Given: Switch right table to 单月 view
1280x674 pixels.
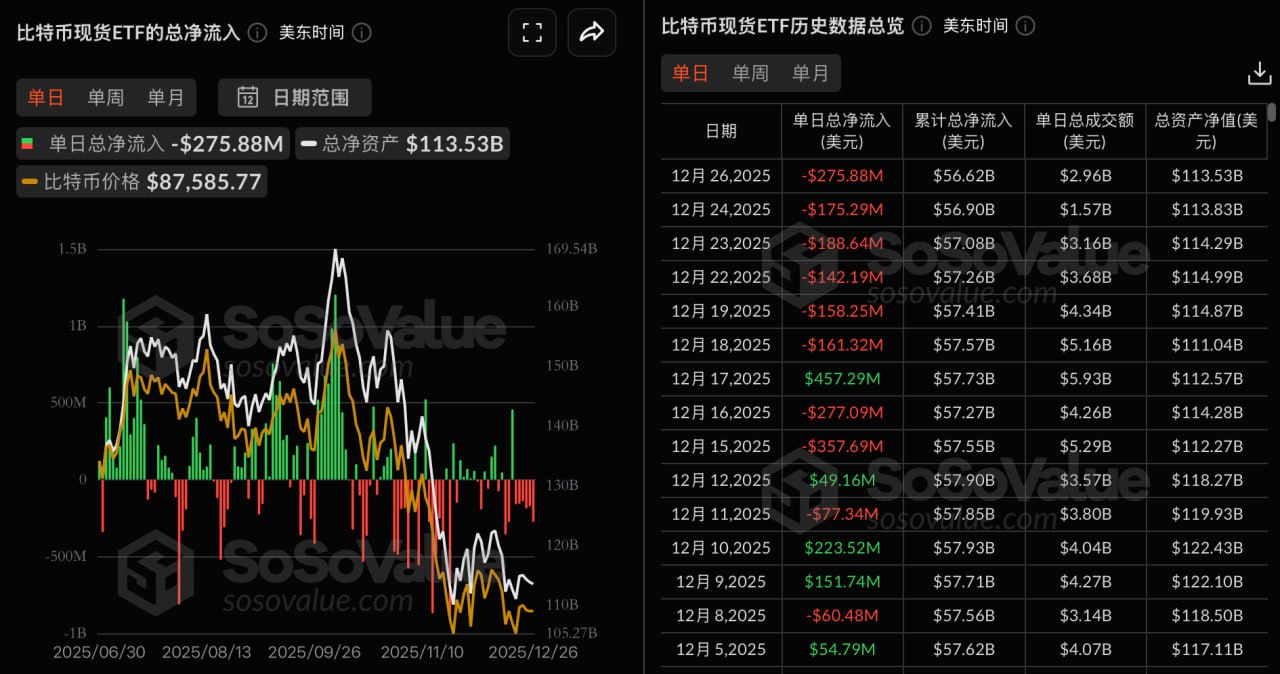Looking at the screenshot, I should pos(811,72).
